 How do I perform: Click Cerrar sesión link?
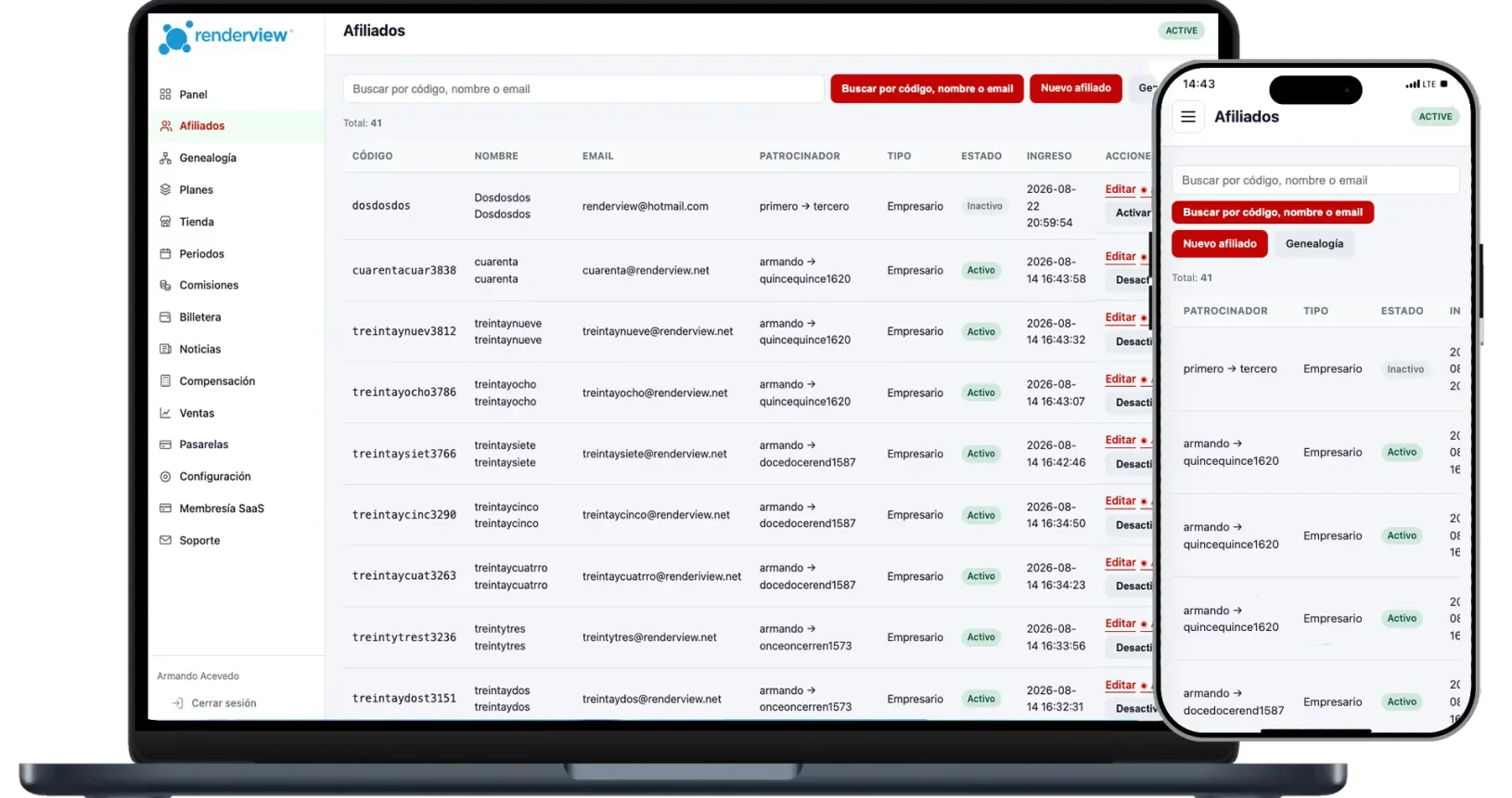pos(224,703)
